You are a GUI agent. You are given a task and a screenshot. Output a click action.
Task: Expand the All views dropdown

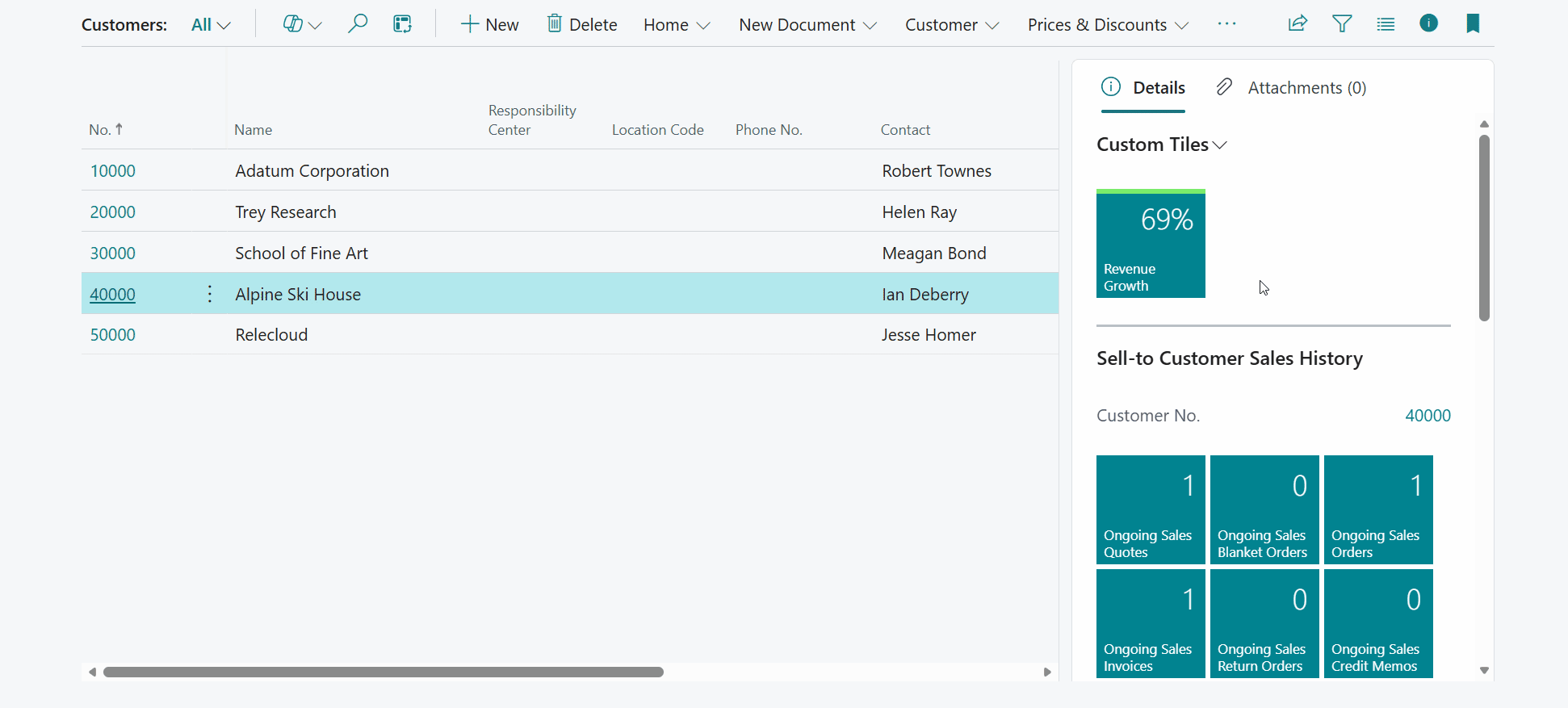click(211, 25)
